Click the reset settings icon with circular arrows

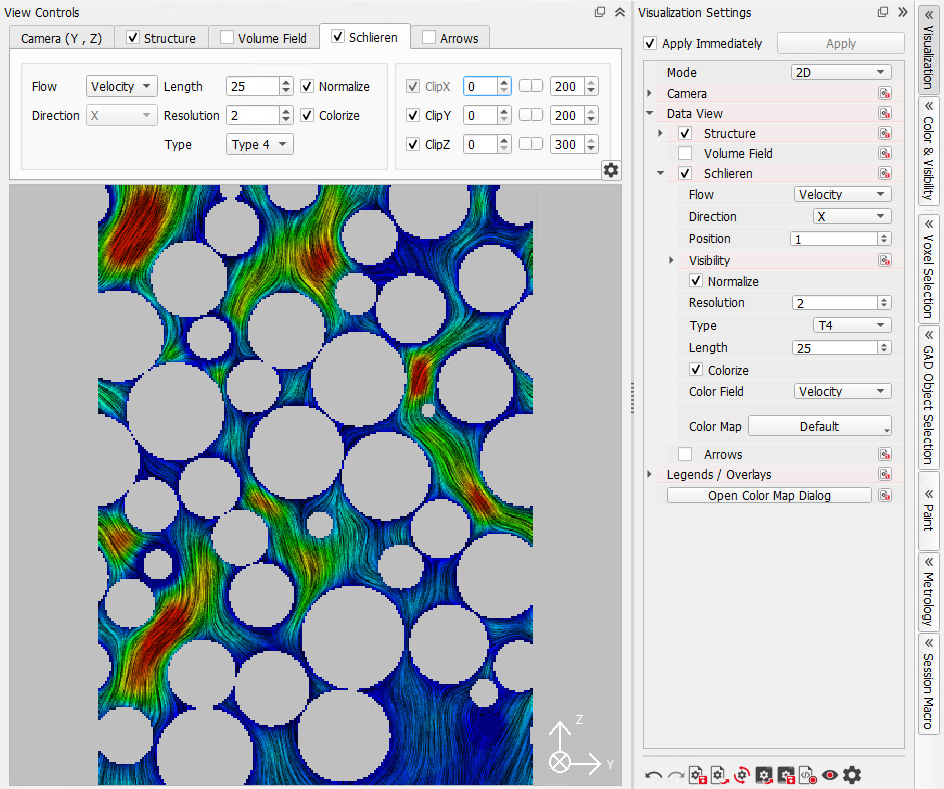[742, 775]
